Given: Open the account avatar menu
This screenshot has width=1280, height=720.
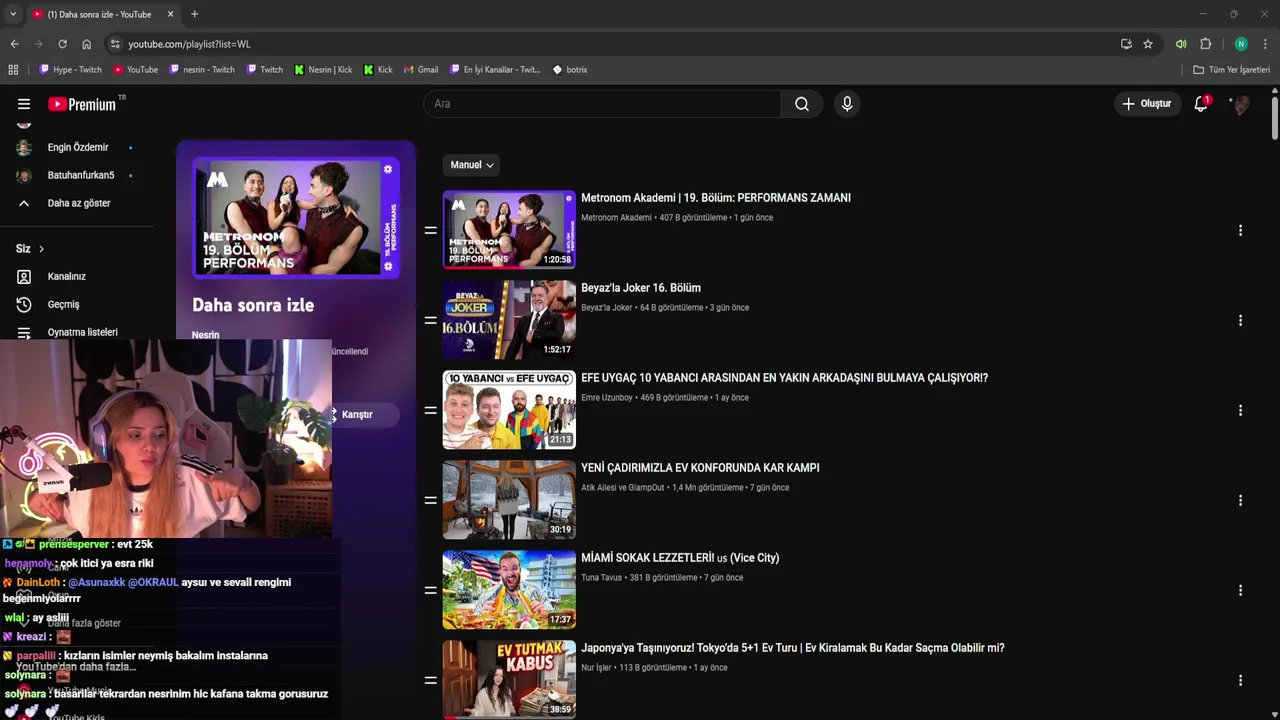Looking at the screenshot, I should [x=1241, y=104].
